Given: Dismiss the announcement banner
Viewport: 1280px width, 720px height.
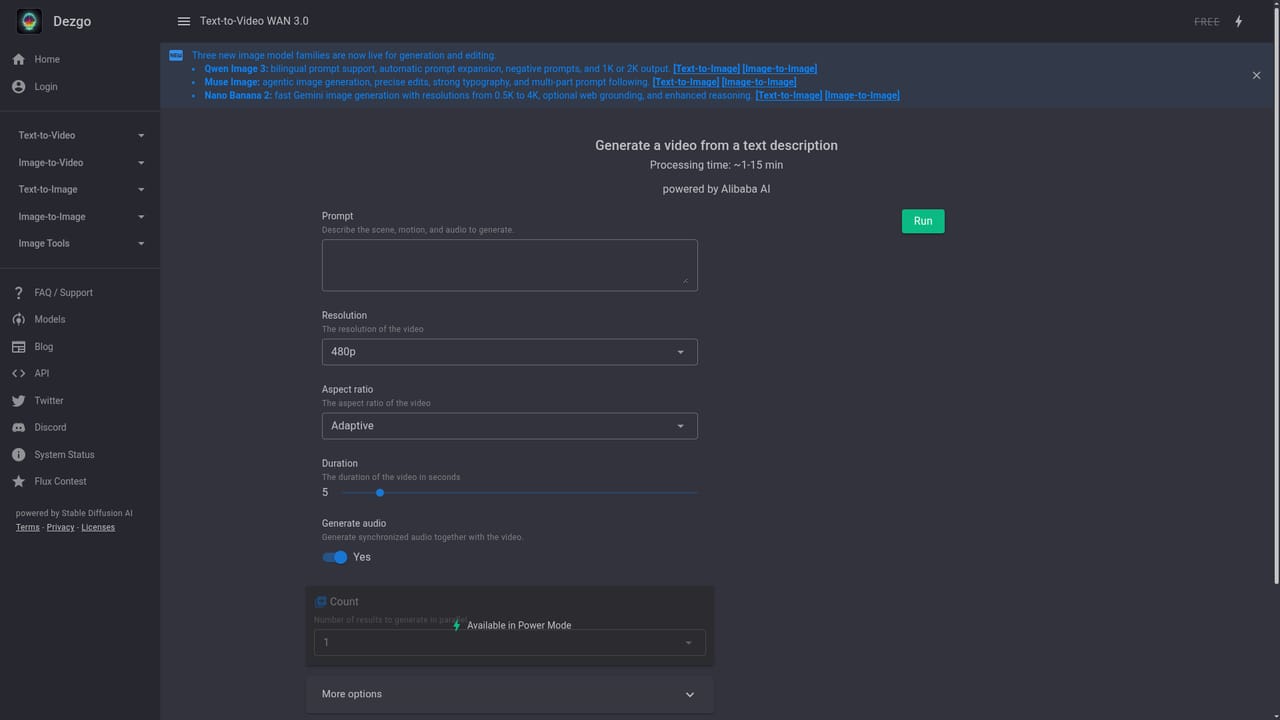Looking at the screenshot, I should point(1256,75).
